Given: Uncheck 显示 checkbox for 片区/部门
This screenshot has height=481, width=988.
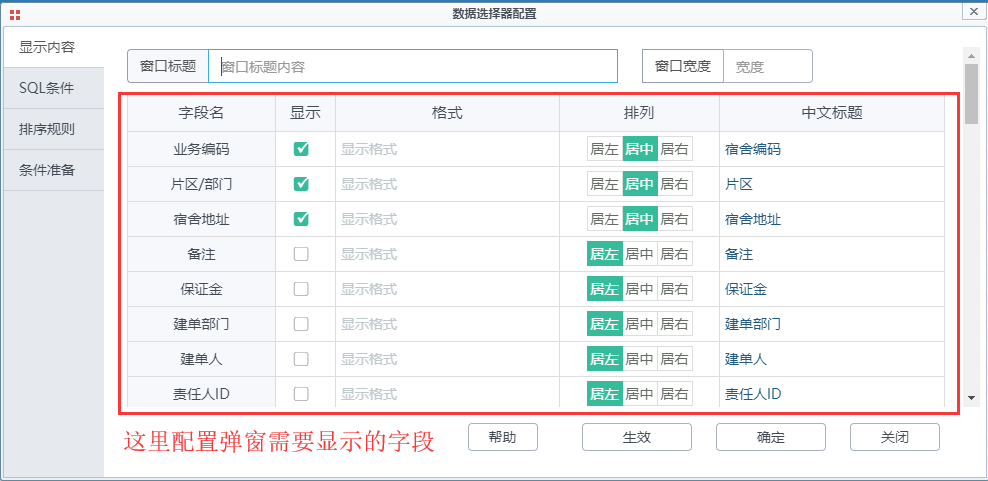Looking at the screenshot, I should (x=301, y=184).
